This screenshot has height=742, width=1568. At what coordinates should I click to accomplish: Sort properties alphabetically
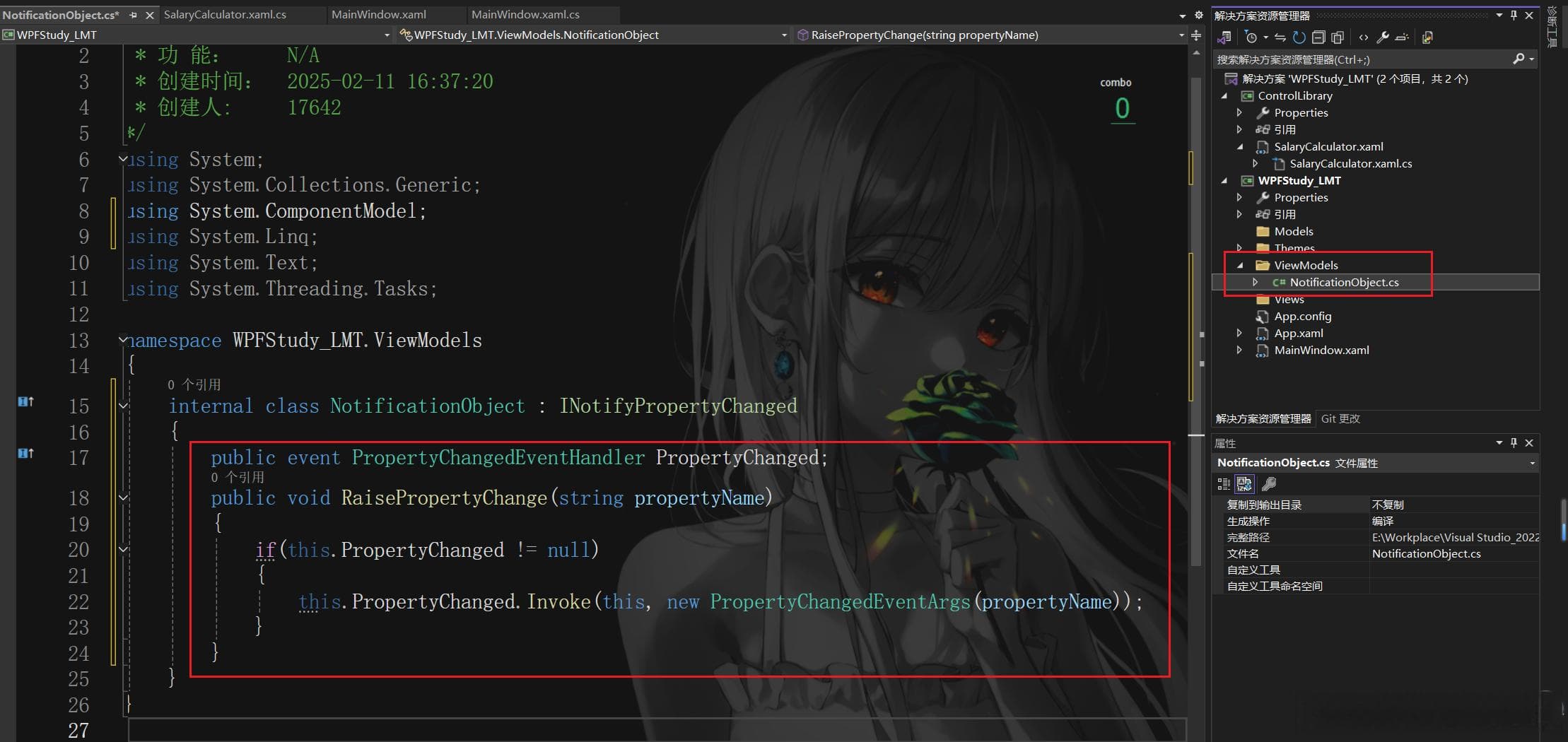click(1244, 483)
